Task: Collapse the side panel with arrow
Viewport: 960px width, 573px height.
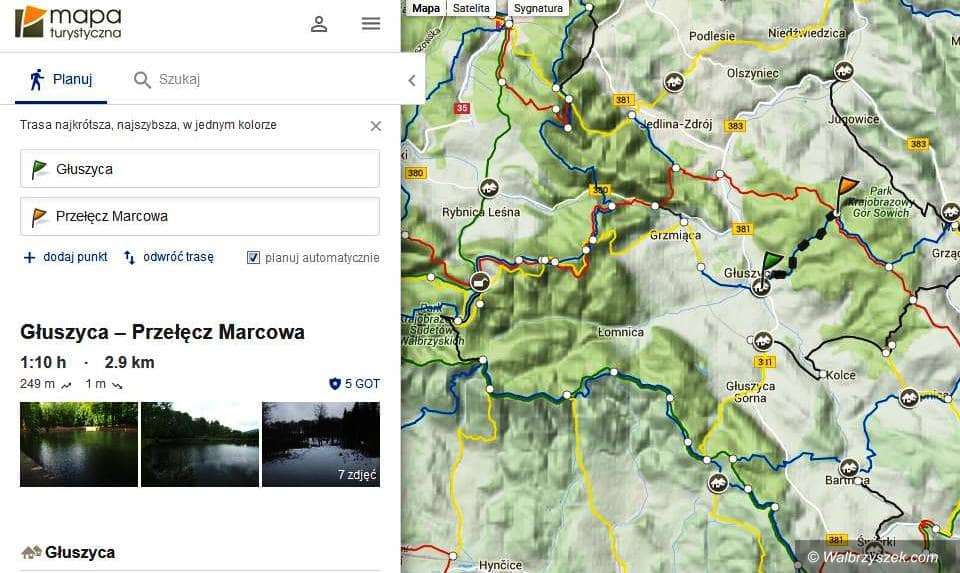Action: coord(412,80)
